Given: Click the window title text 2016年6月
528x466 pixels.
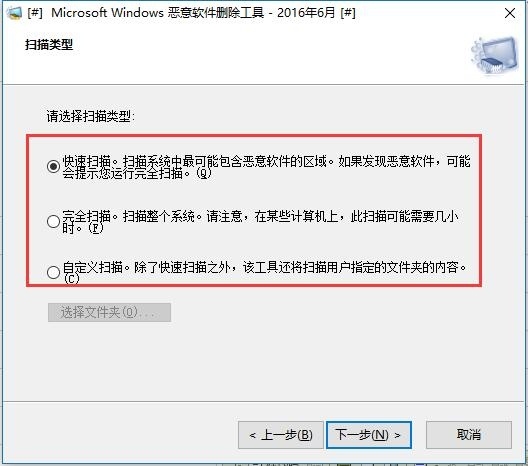Looking at the screenshot, I should click(x=306, y=13).
